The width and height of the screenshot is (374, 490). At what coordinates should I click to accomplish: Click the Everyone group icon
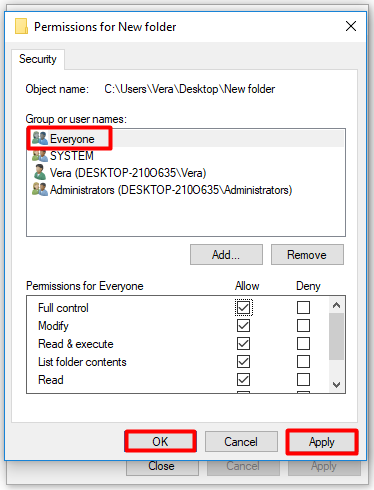point(40,138)
